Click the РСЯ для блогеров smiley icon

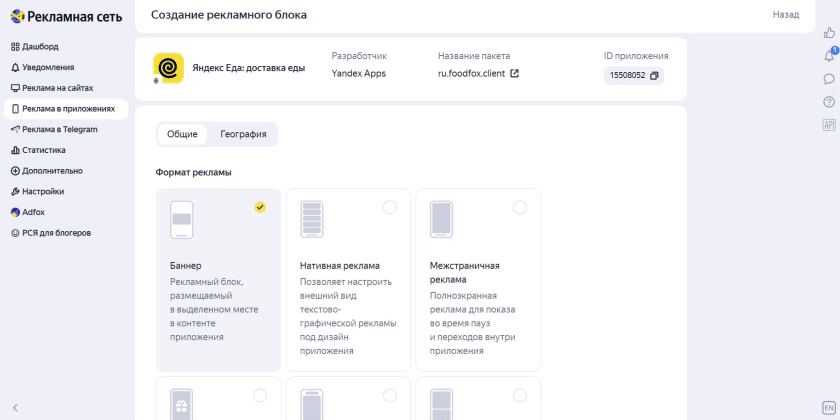15,233
